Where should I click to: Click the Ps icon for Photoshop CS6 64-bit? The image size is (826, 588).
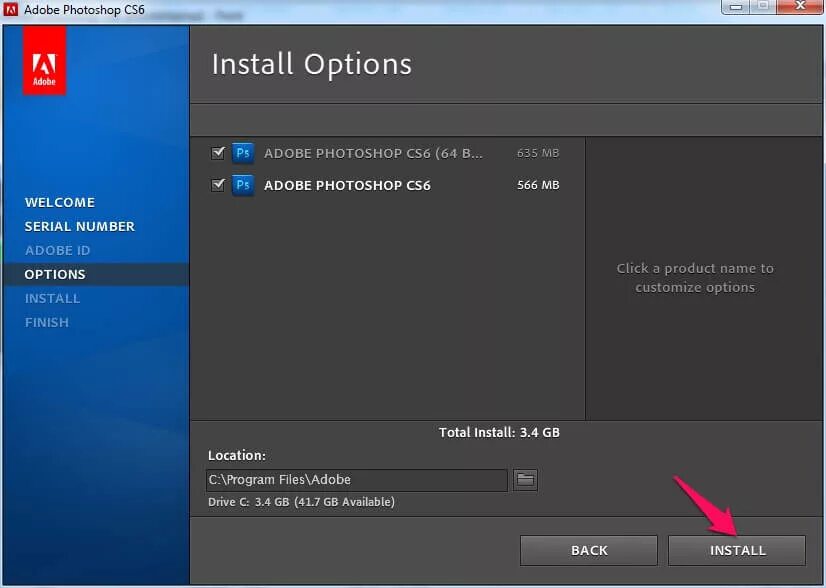point(243,153)
